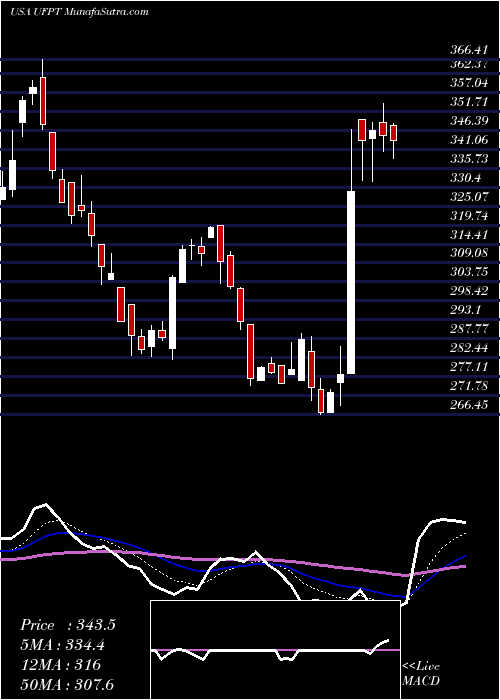Click the 282.44 price axis label

(469, 347)
